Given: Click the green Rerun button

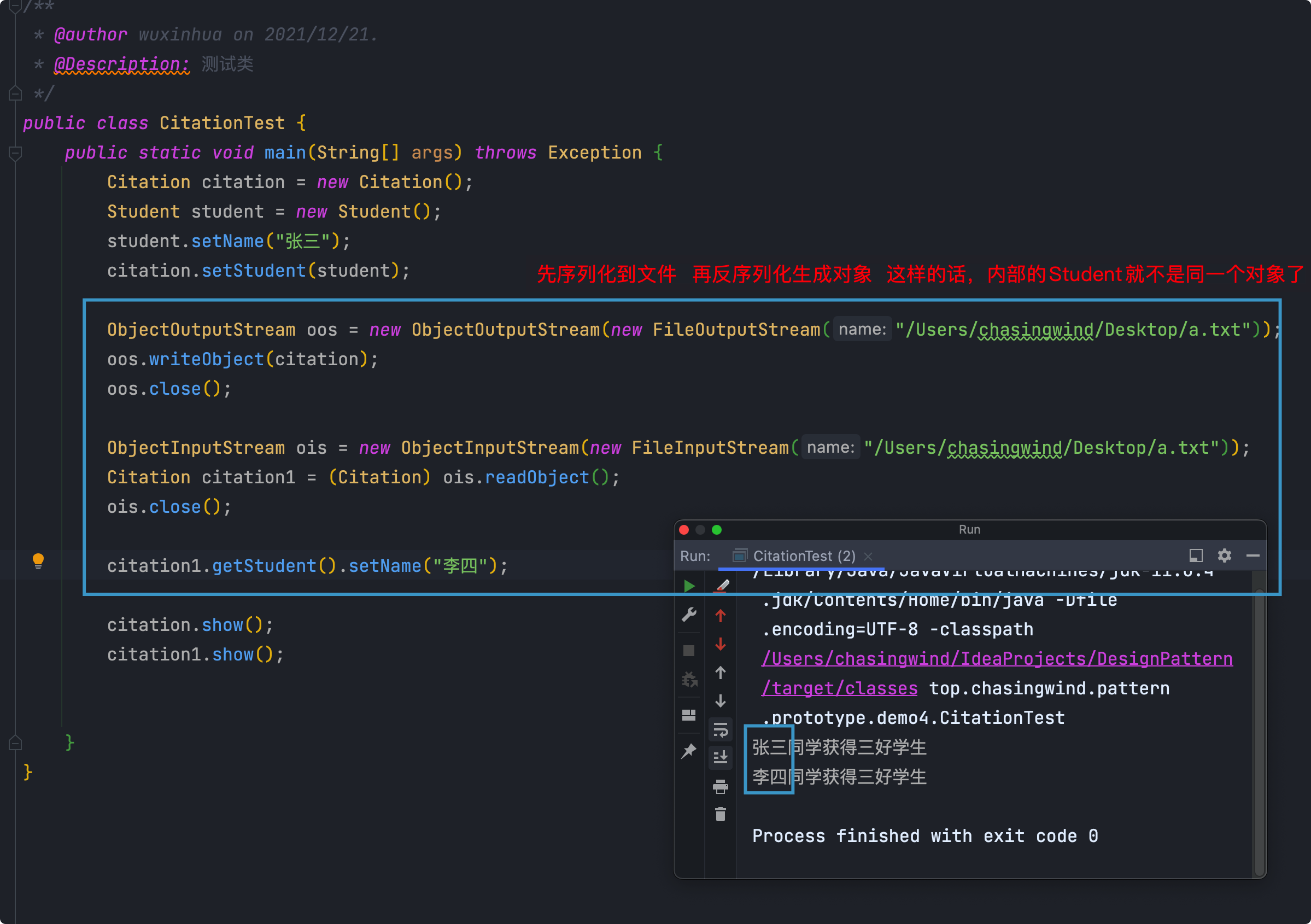Looking at the screenshot, I should (689, 586).
